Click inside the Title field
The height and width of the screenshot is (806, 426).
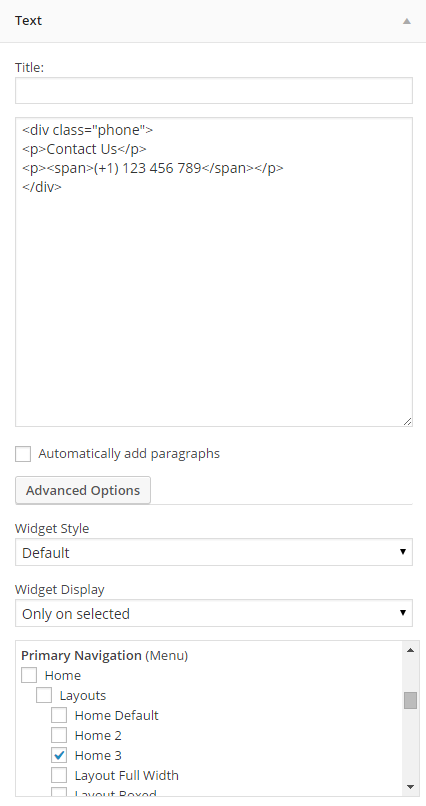pyautogui.click(x=214, y=90)
